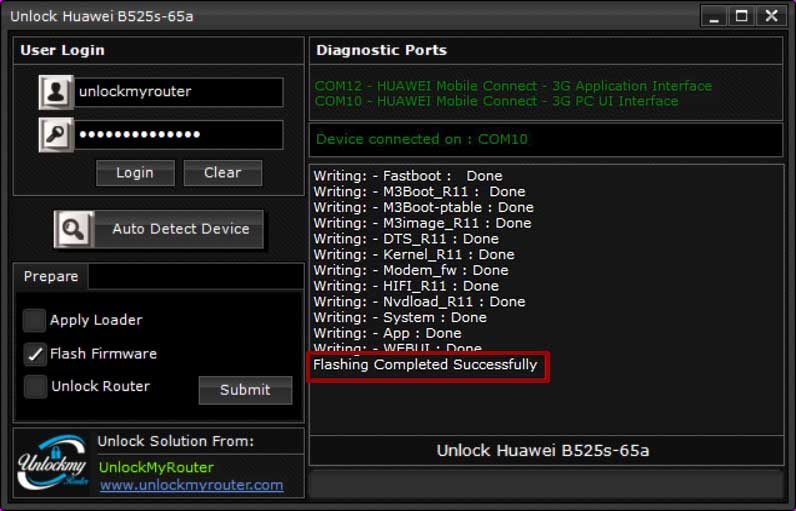Open the Prepare tab
796x511 pixels.
tap(51, 276)
